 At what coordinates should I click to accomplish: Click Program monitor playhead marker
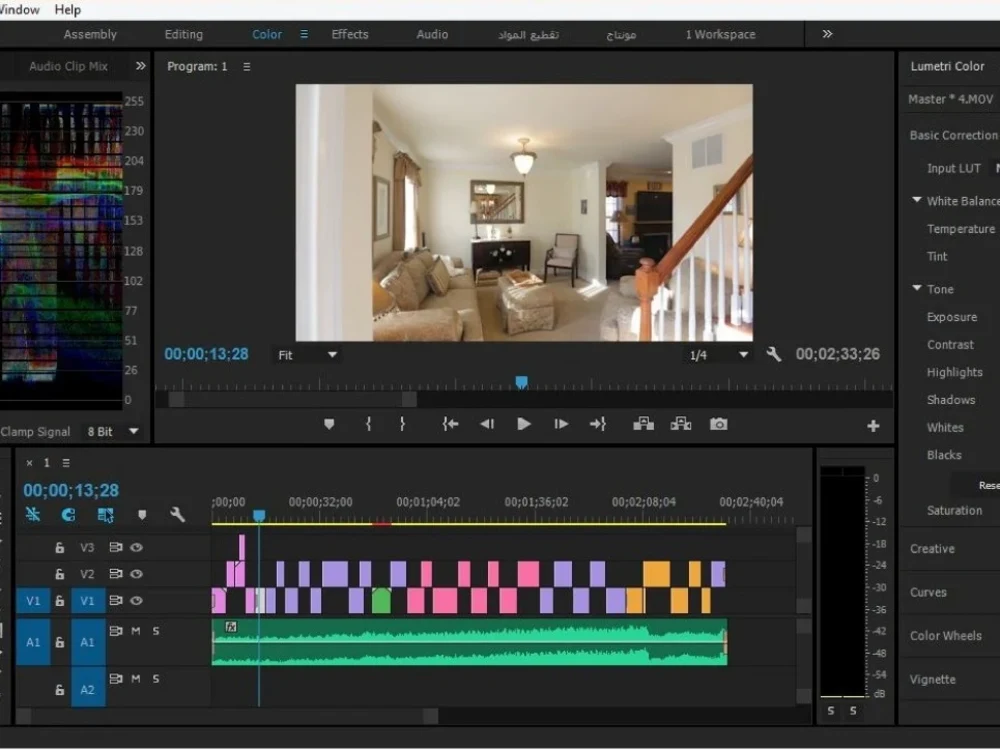tap(521, 382)
